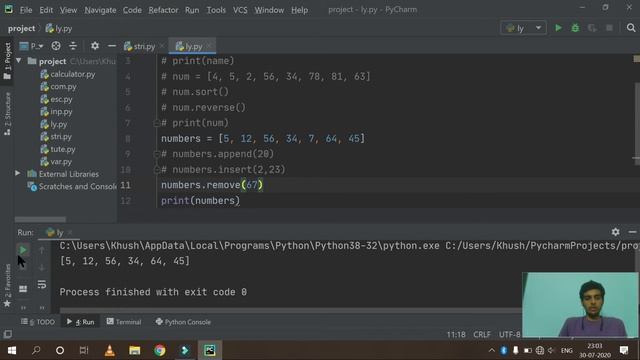Open the Refactor menu
Image resolution: width=640 pixels, height=360 pixels.
163,10
